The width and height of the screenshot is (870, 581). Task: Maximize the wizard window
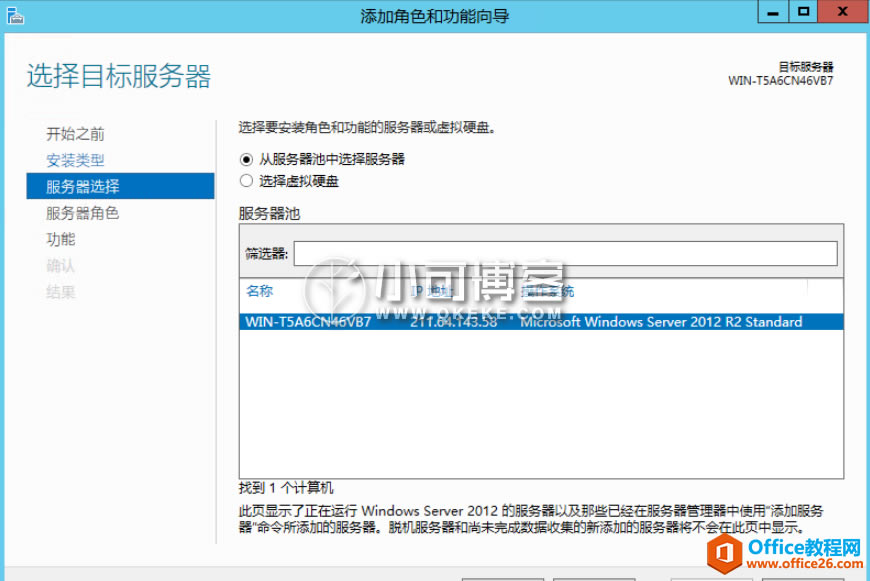pyautogui.click(x=803, y=12)
